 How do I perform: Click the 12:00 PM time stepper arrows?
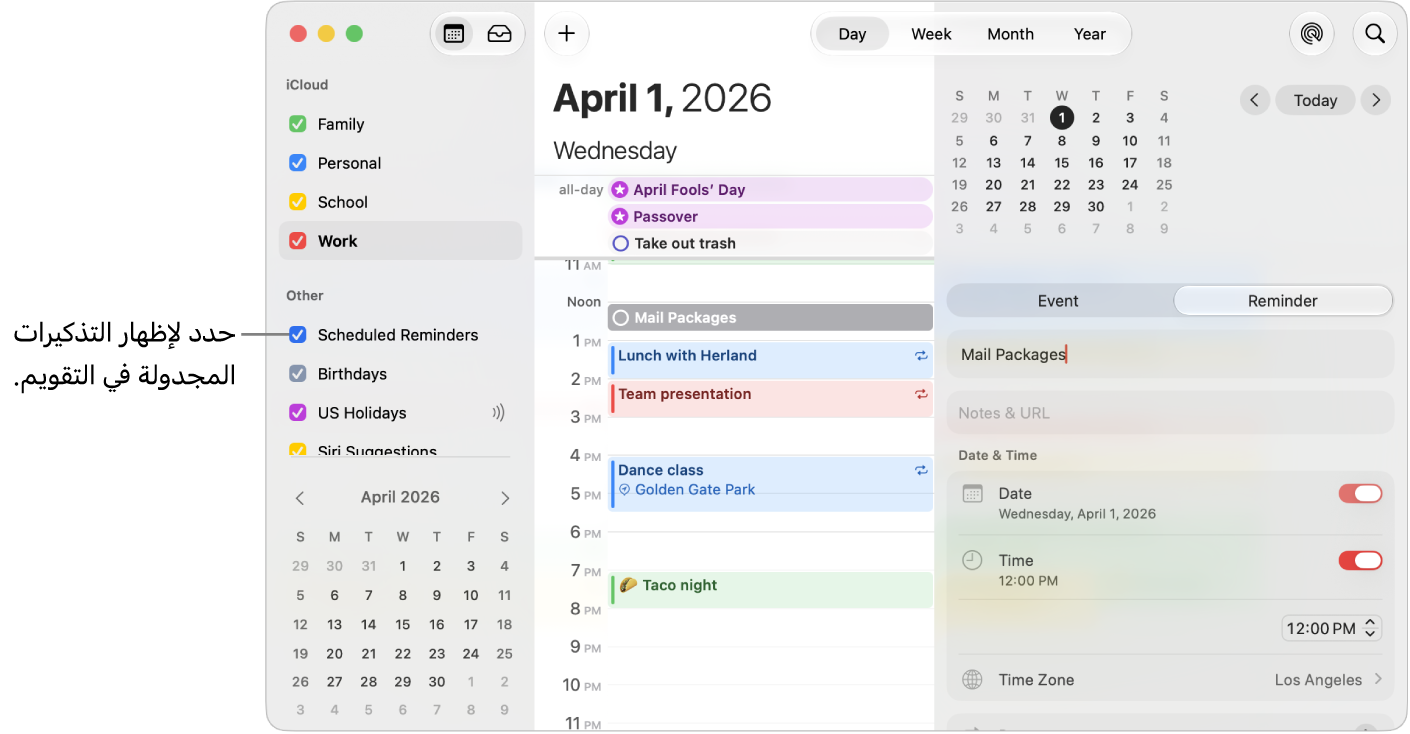[1371, 628]
